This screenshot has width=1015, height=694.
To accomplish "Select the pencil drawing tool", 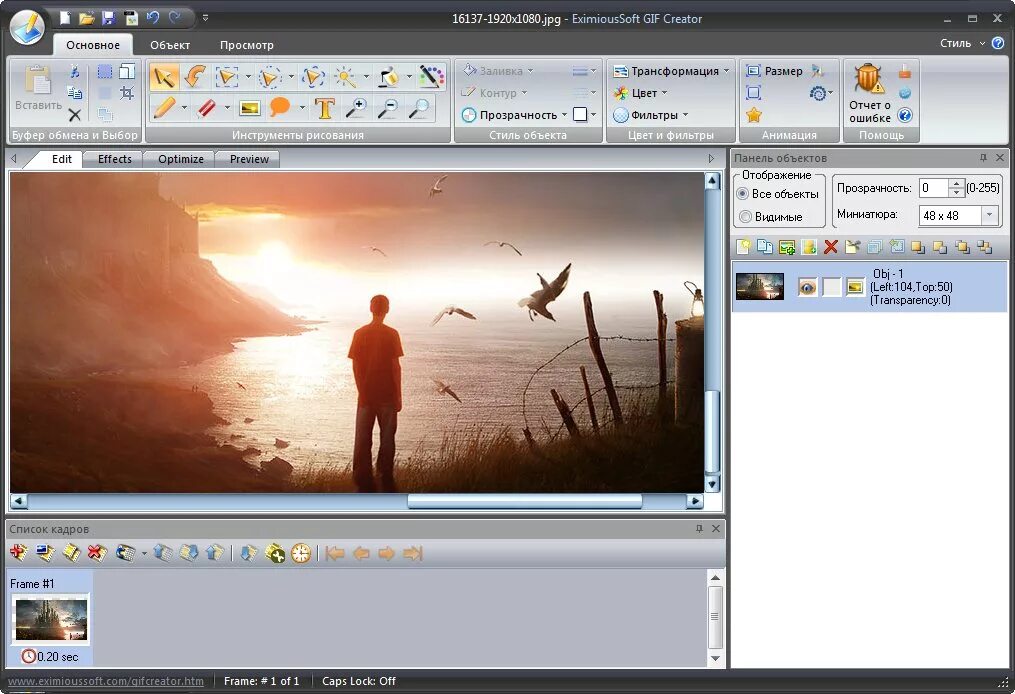I will pos(164,108).
